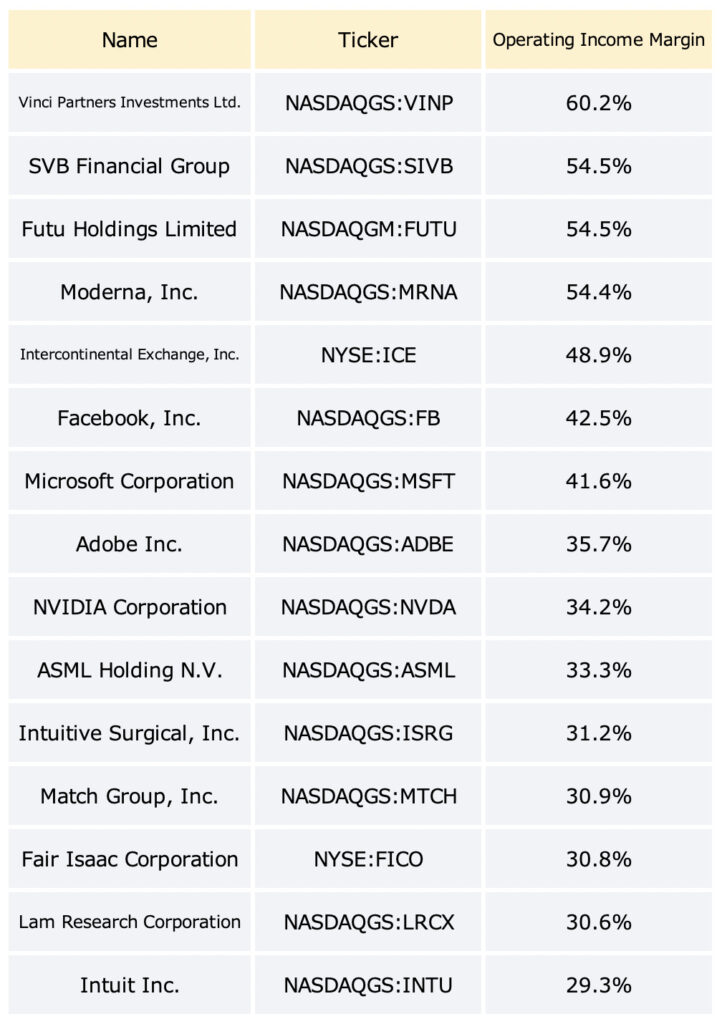Click the NASDAQGS:INTU ticker cell
The height and width of the screenshot is (1024, 722).
[368, 985]
